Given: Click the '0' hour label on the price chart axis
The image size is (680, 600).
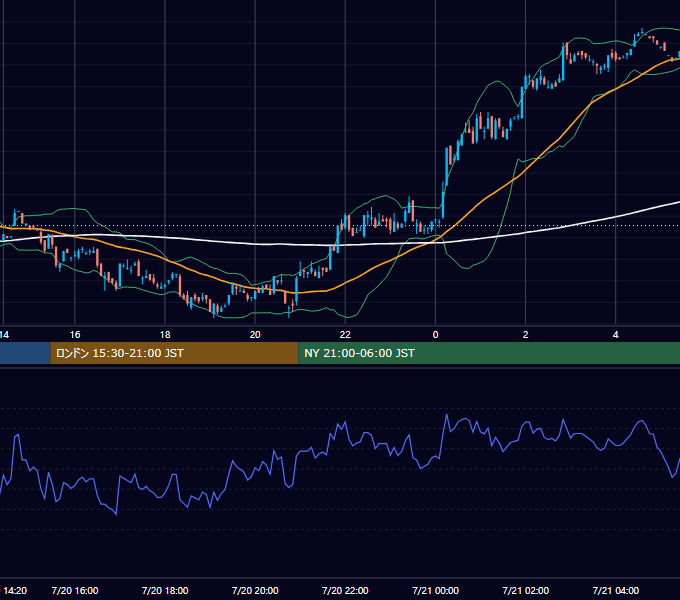Looking at the screenshot, I should click(435, 335).
